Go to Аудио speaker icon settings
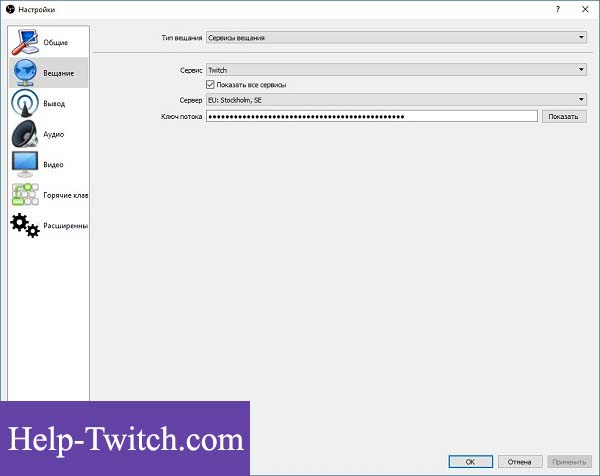 pyautogui.click(x=25, y=133)
